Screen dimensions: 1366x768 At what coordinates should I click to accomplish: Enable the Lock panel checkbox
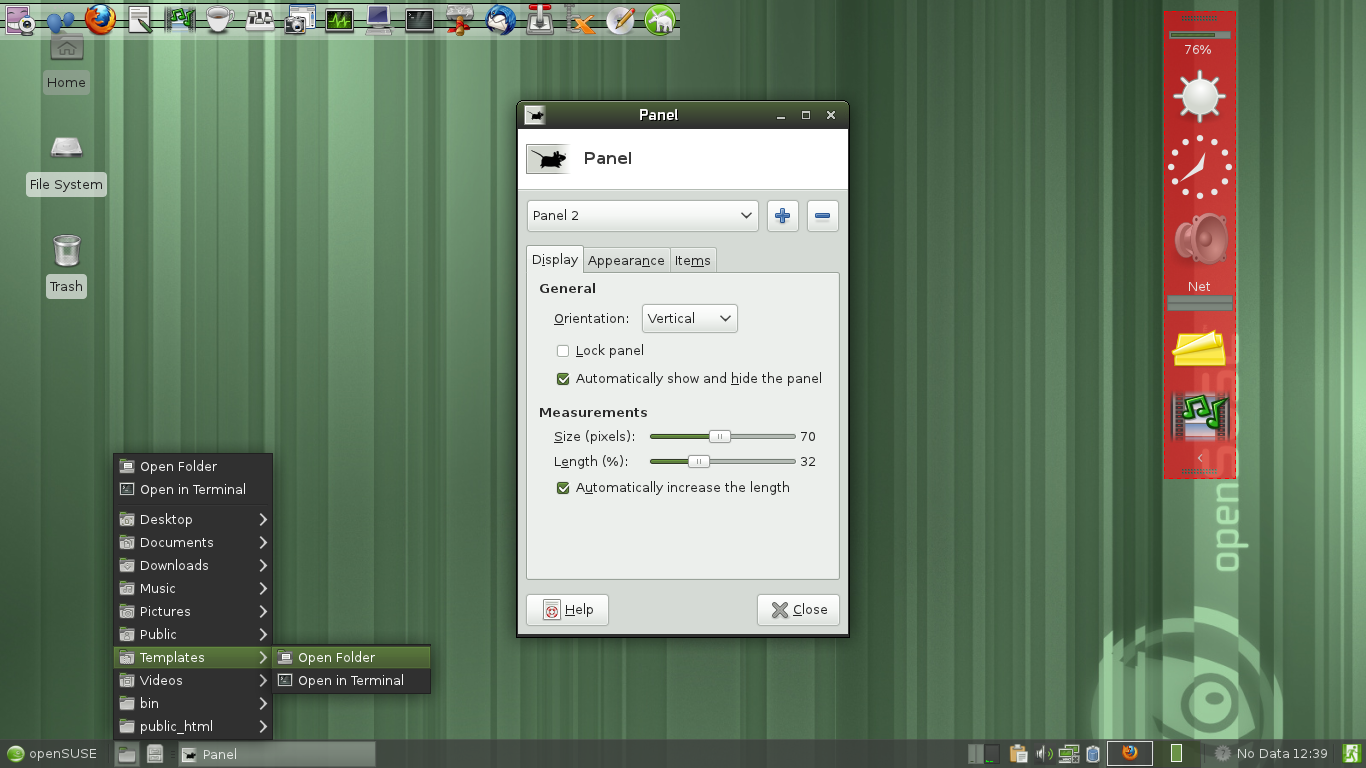click(563, 351)
